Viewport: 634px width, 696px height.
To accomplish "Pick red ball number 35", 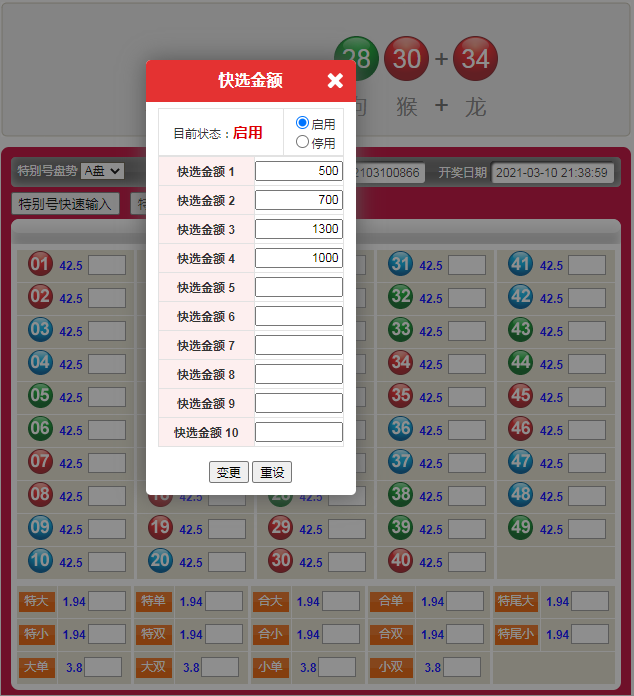I will pyautogui.click(x=400, y=395).
